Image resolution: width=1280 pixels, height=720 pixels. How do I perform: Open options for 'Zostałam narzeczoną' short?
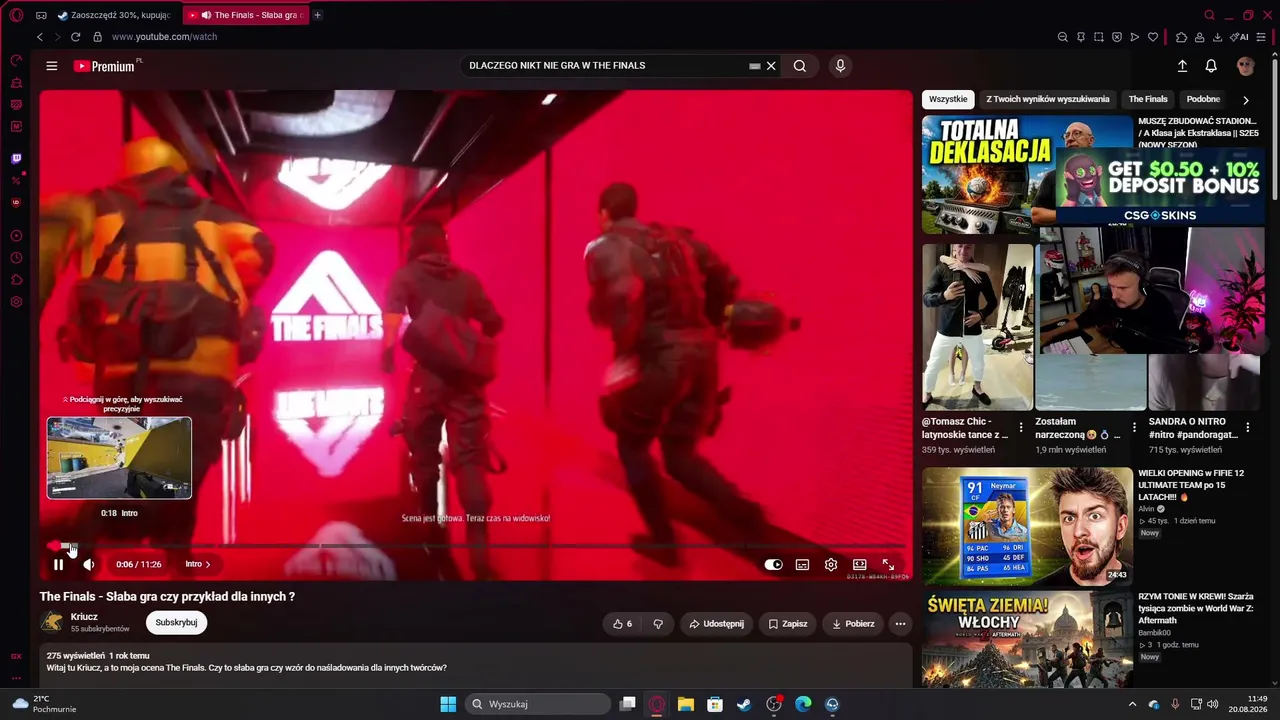1134,428
